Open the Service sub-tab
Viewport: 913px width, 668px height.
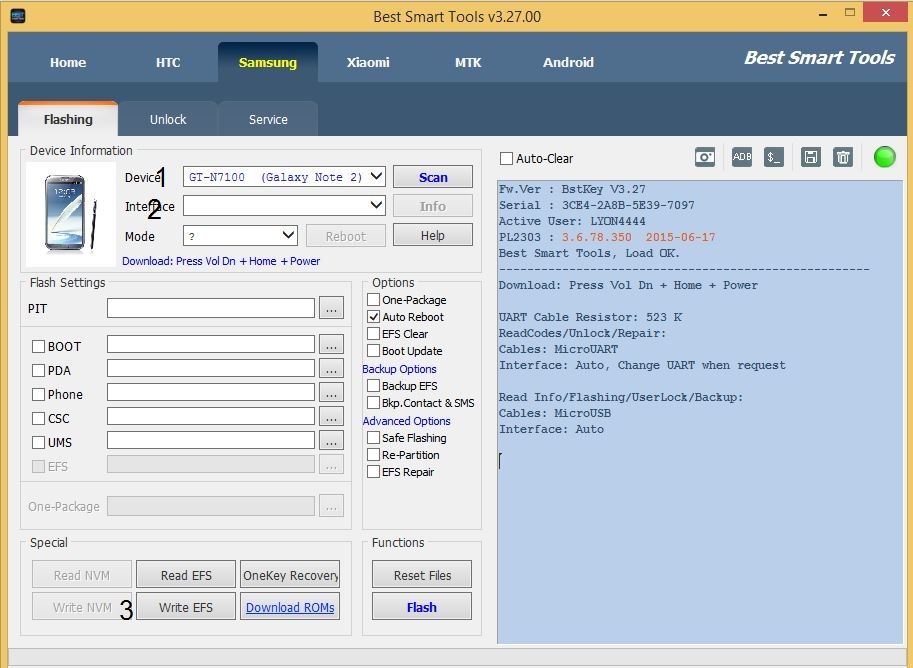pos(268,119)
